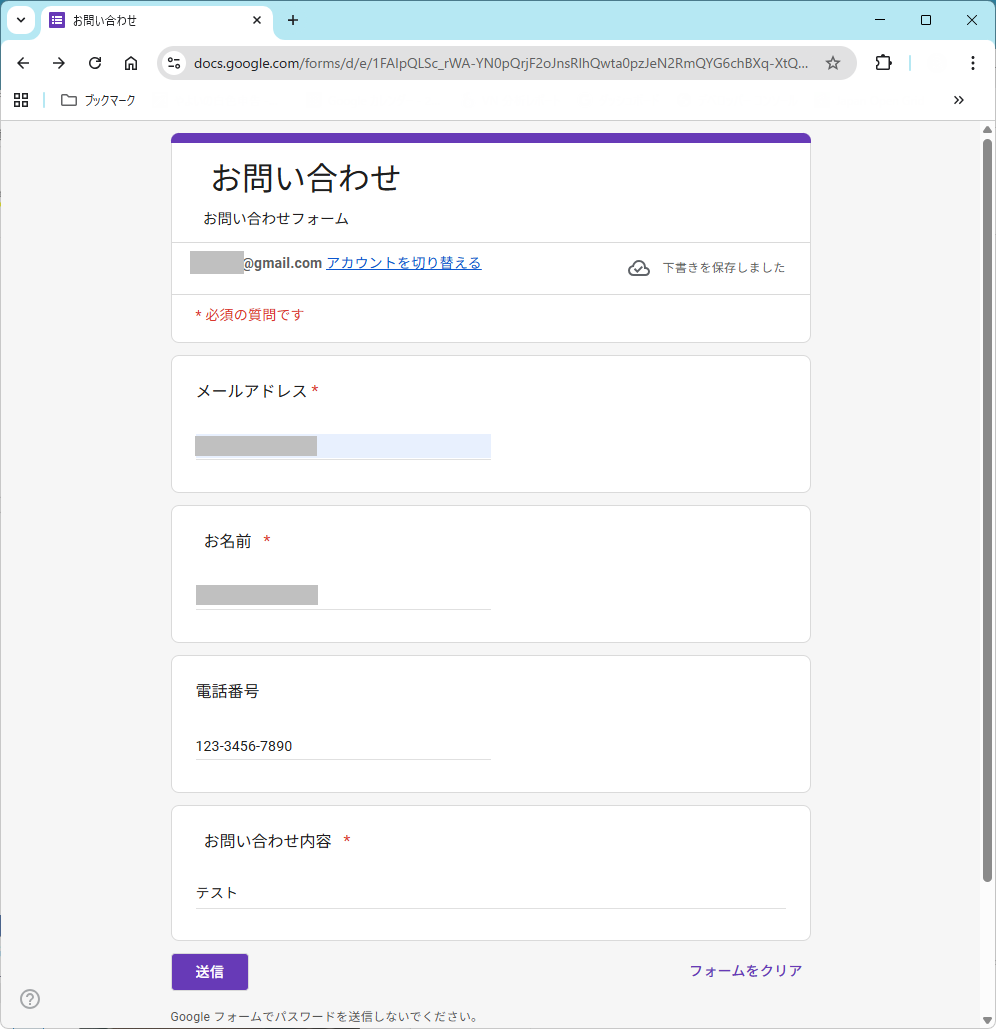
Task: Expand the overflow chevron on bookmarks bar
Action: pos(958,100)
